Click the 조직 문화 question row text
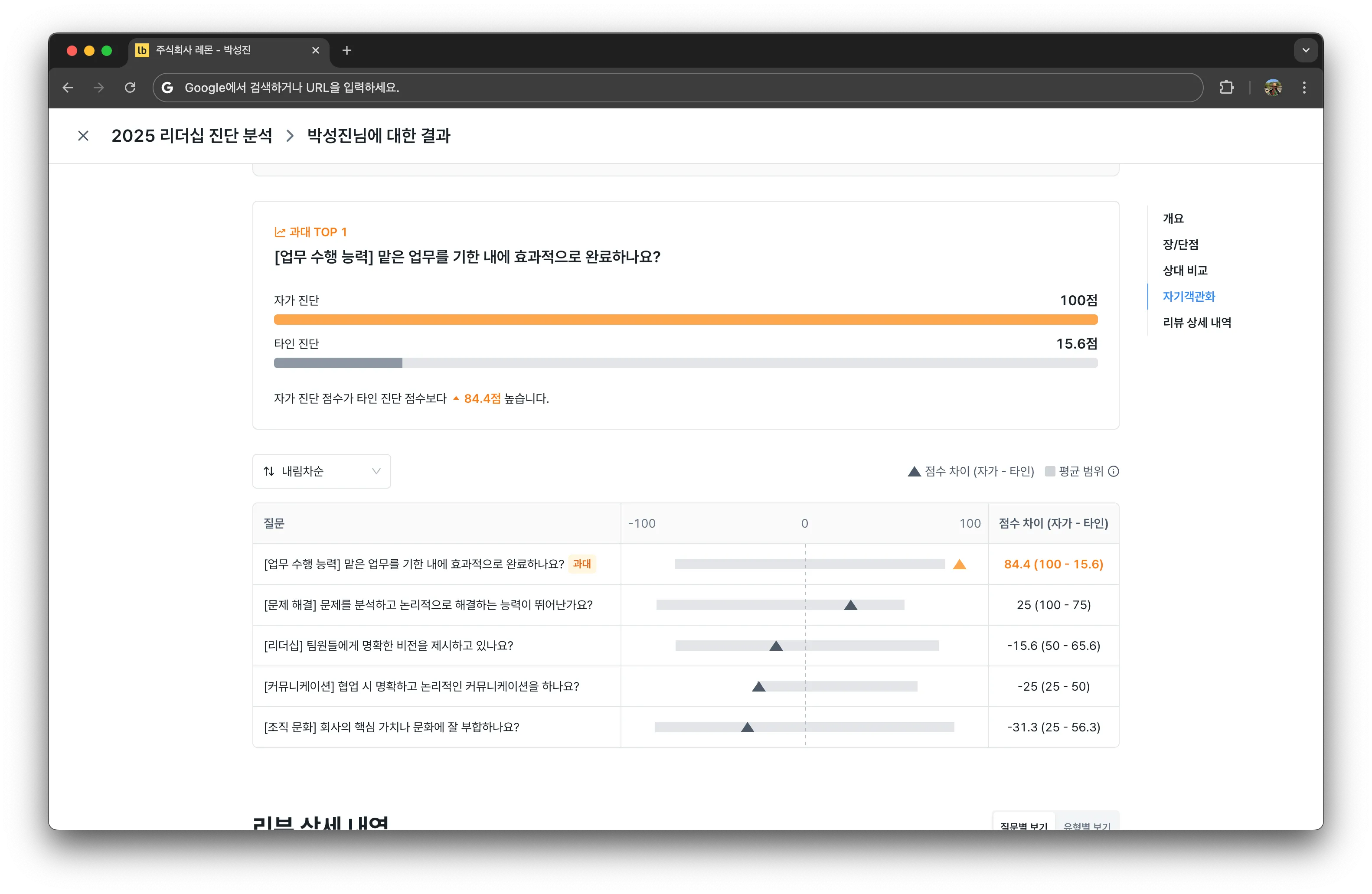 391,728
